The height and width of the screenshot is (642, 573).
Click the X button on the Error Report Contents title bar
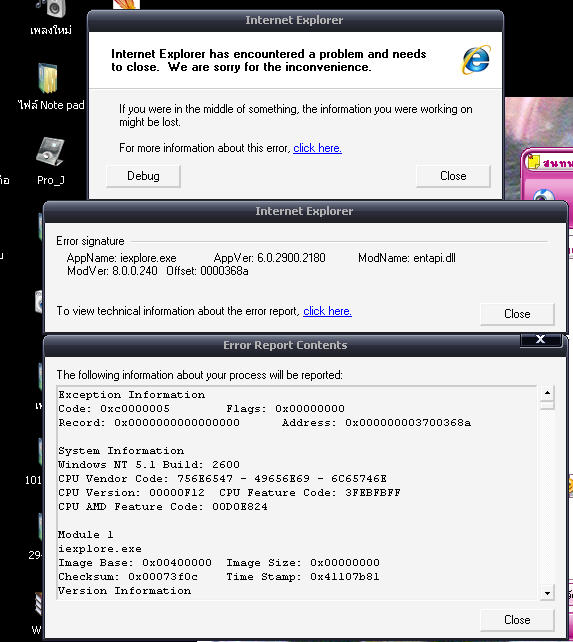(x=540, y=339)
